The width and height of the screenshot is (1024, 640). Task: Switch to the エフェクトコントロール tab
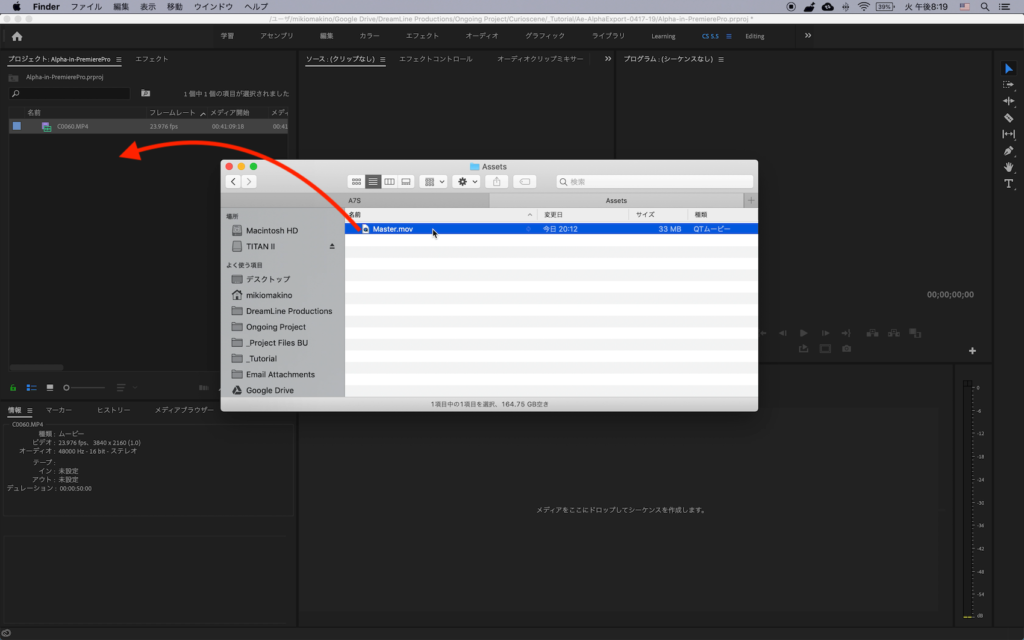tap(436, 59)
